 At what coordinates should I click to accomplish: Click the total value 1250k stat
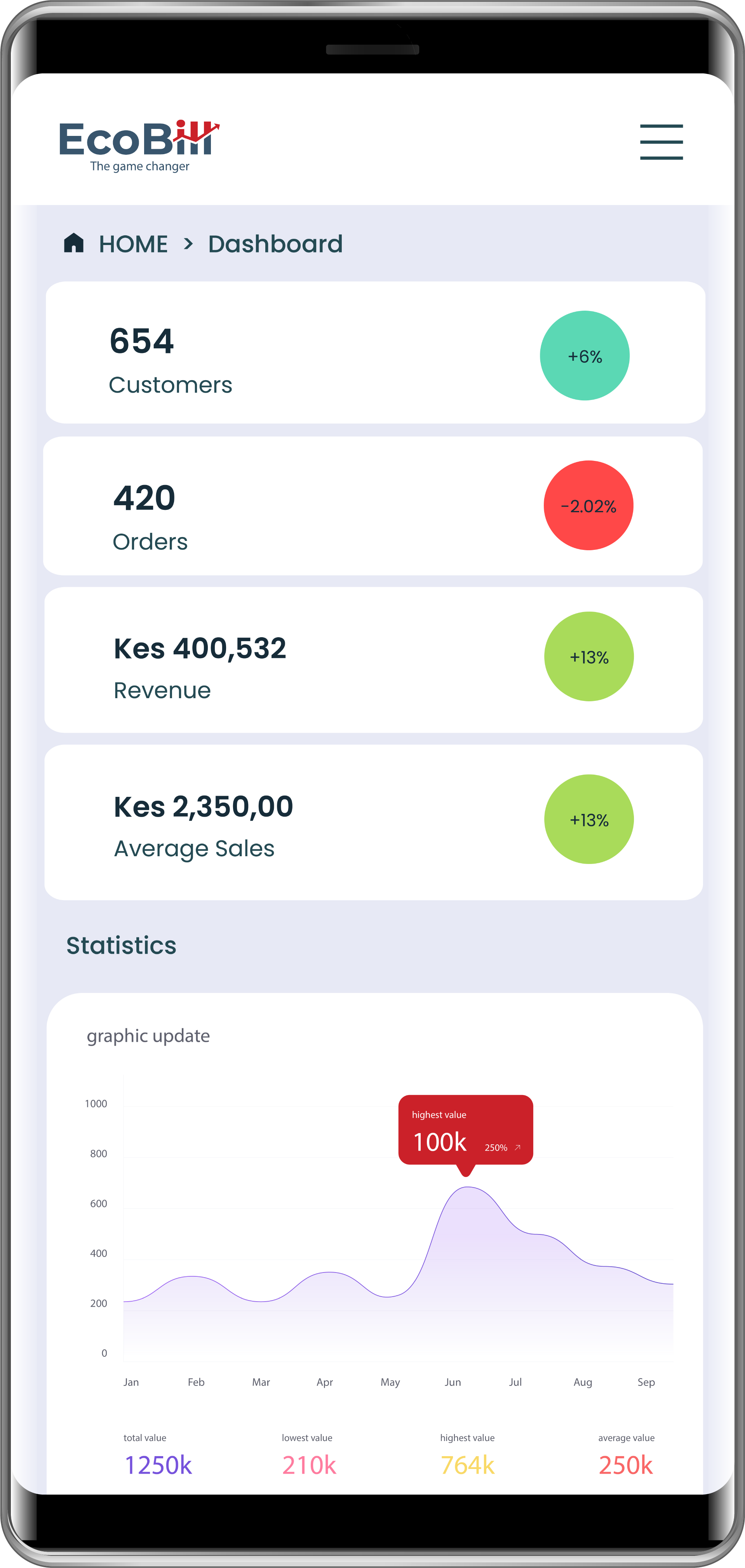[x=158, y=1456]
